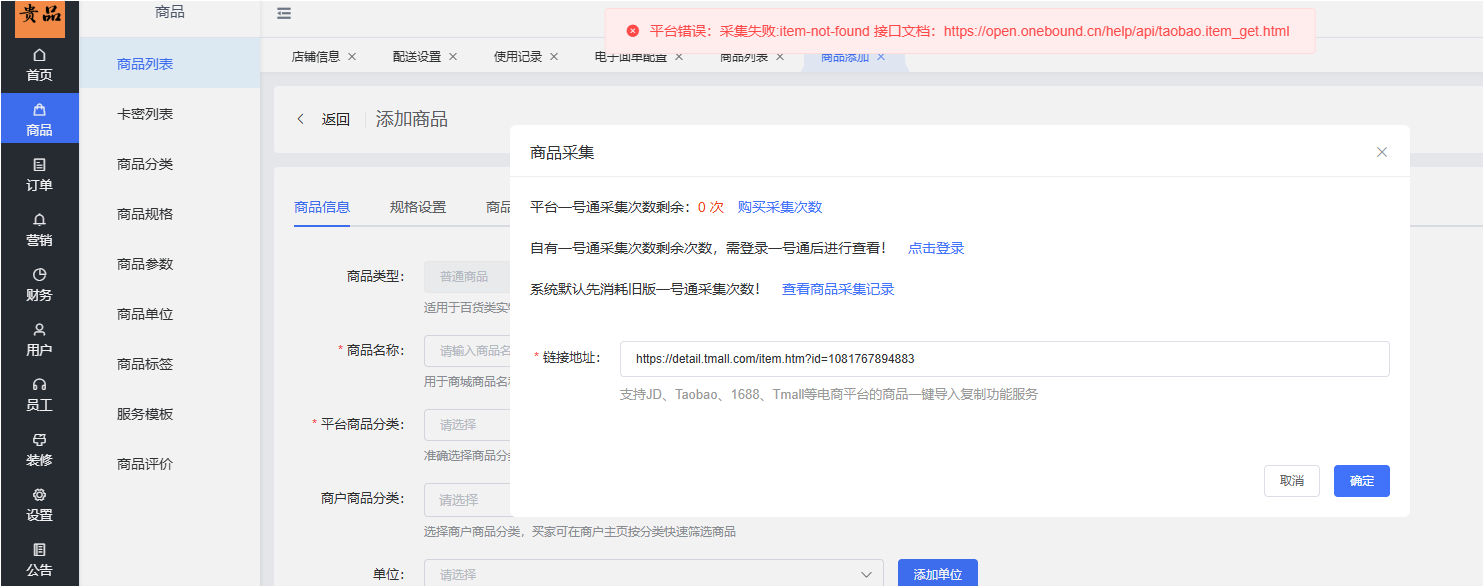
Task: Open the 设置 settings gear icon
Action: click(39, 494)
